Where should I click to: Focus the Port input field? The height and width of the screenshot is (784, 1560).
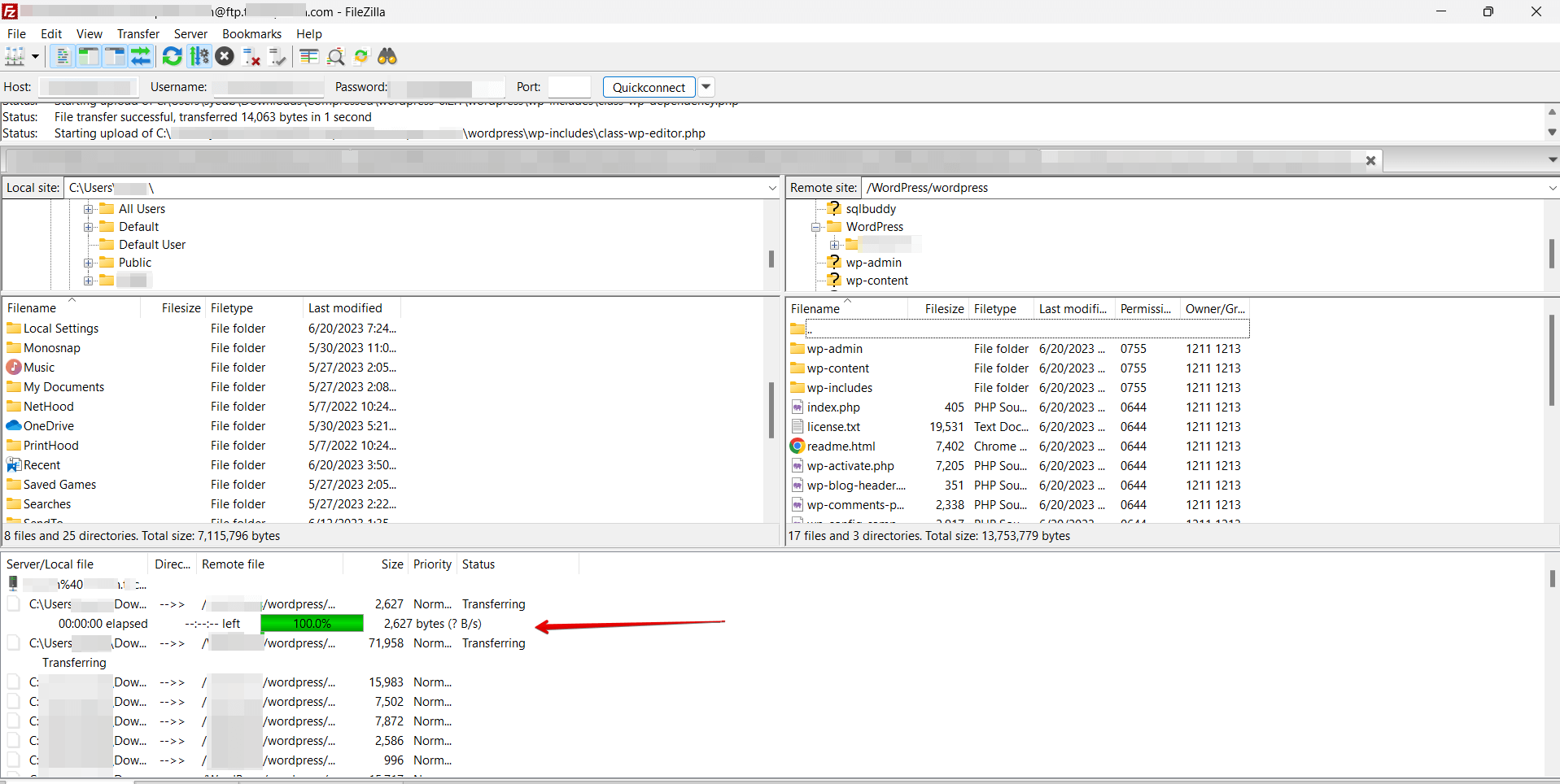[569, 87]
